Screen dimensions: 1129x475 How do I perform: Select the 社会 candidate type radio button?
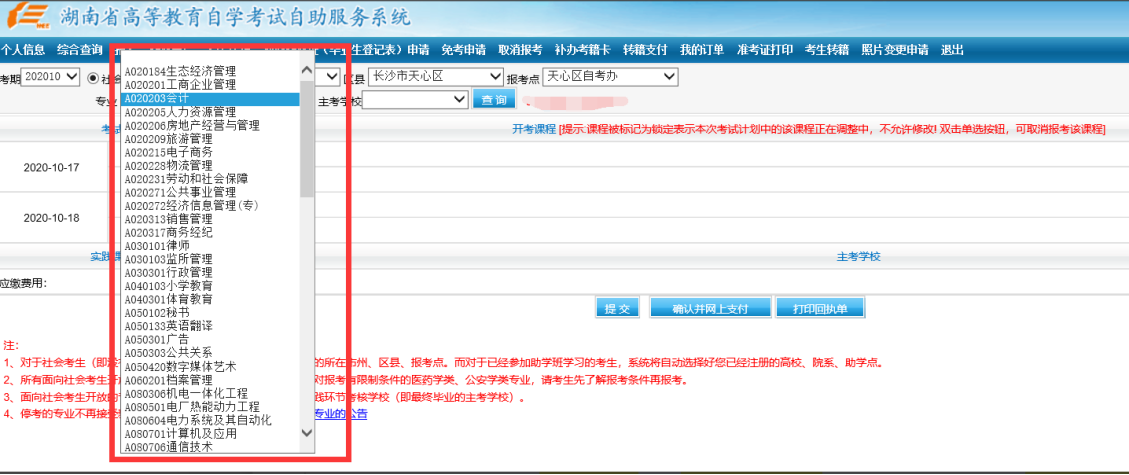pos(94,77)
